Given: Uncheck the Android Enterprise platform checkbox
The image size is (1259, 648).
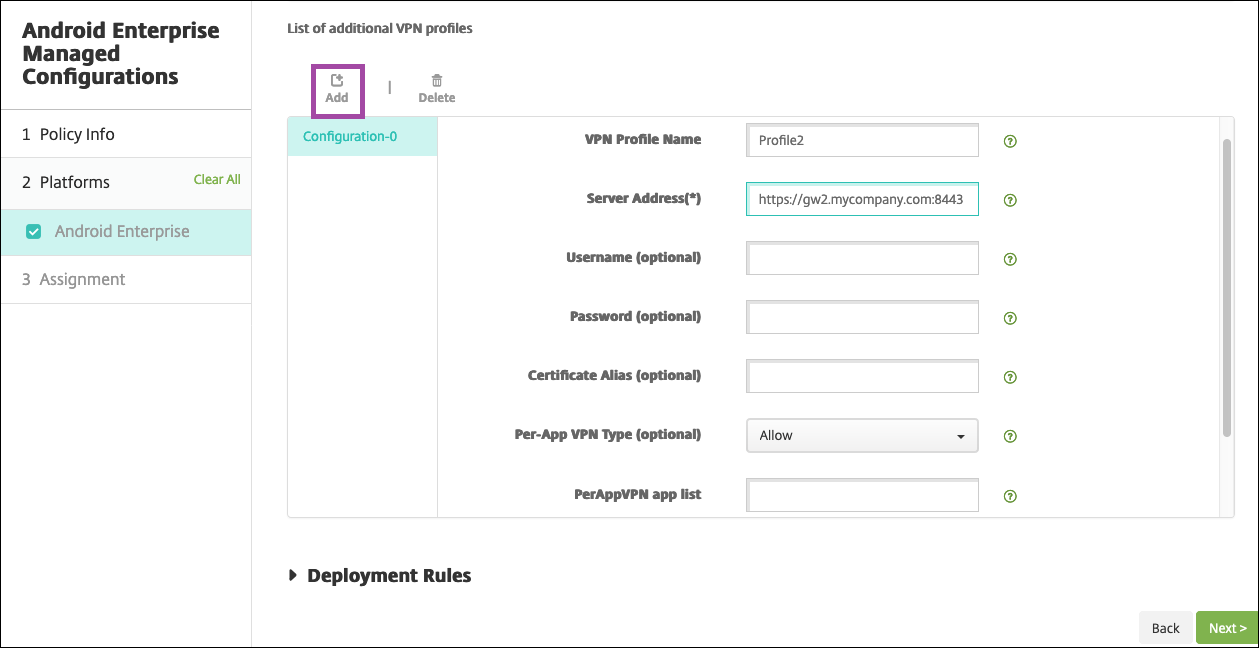Looking at the screenshot, I should pyautogui.click(x=33, y=232).
